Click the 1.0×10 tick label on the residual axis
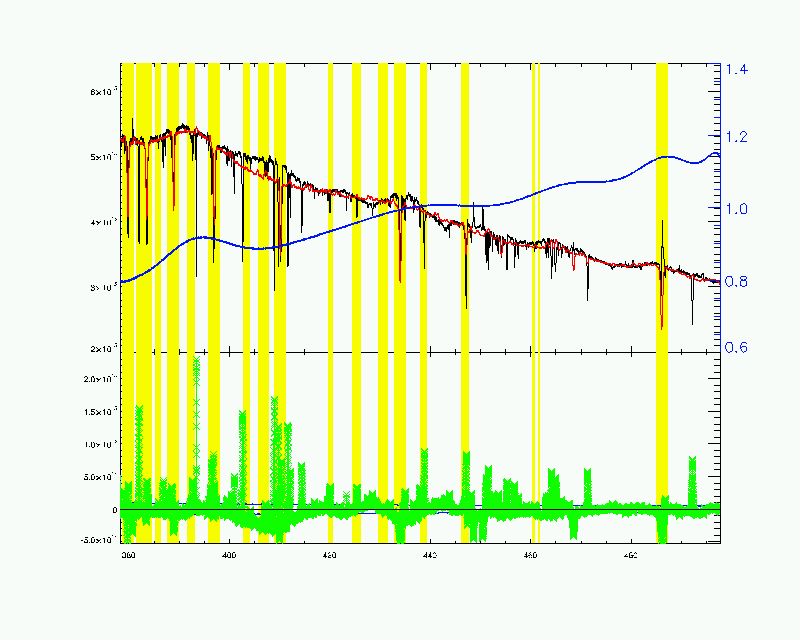This screenshot has width=800, height=640. (x=101, y=445)
